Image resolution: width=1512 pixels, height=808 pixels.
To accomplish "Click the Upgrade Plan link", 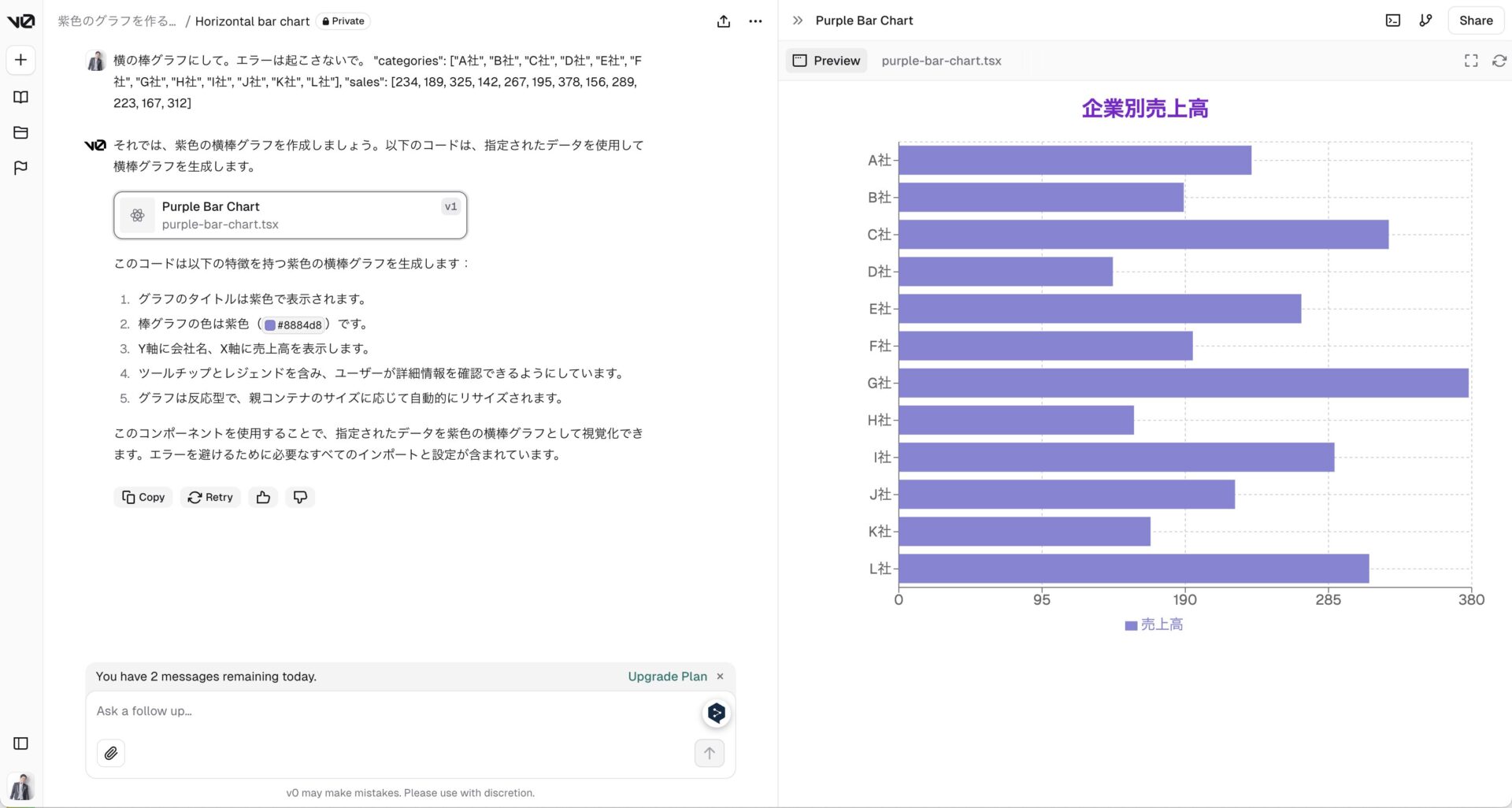I will (x=667, y=676).
